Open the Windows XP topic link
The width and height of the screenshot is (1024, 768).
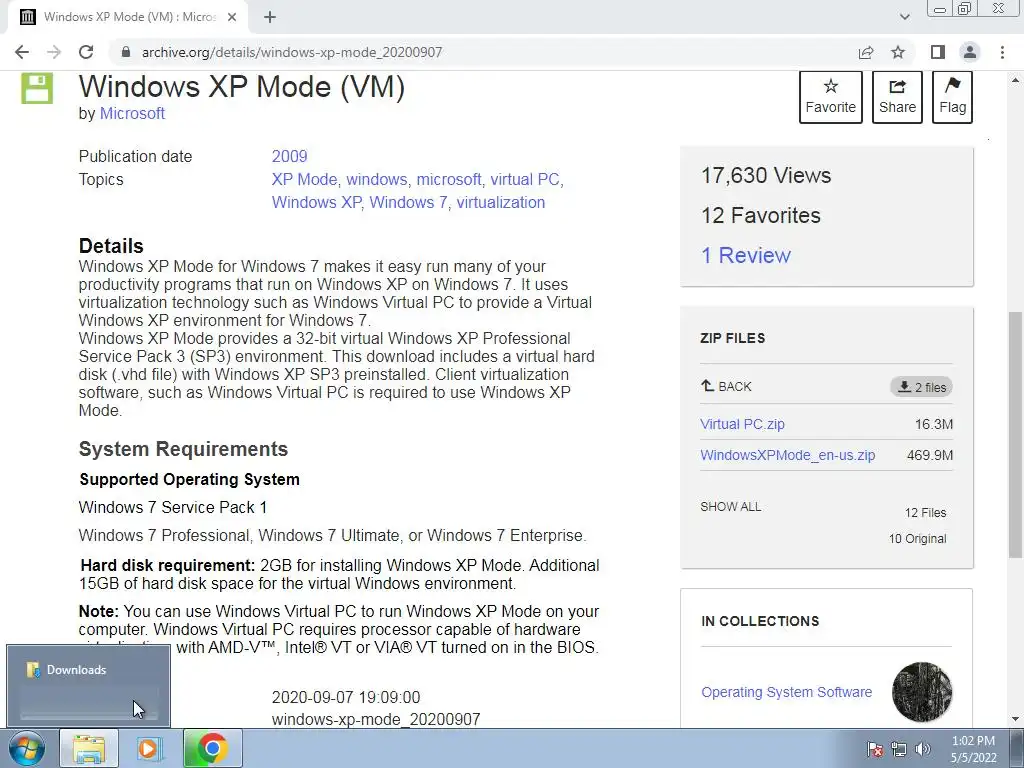point(316,202)
